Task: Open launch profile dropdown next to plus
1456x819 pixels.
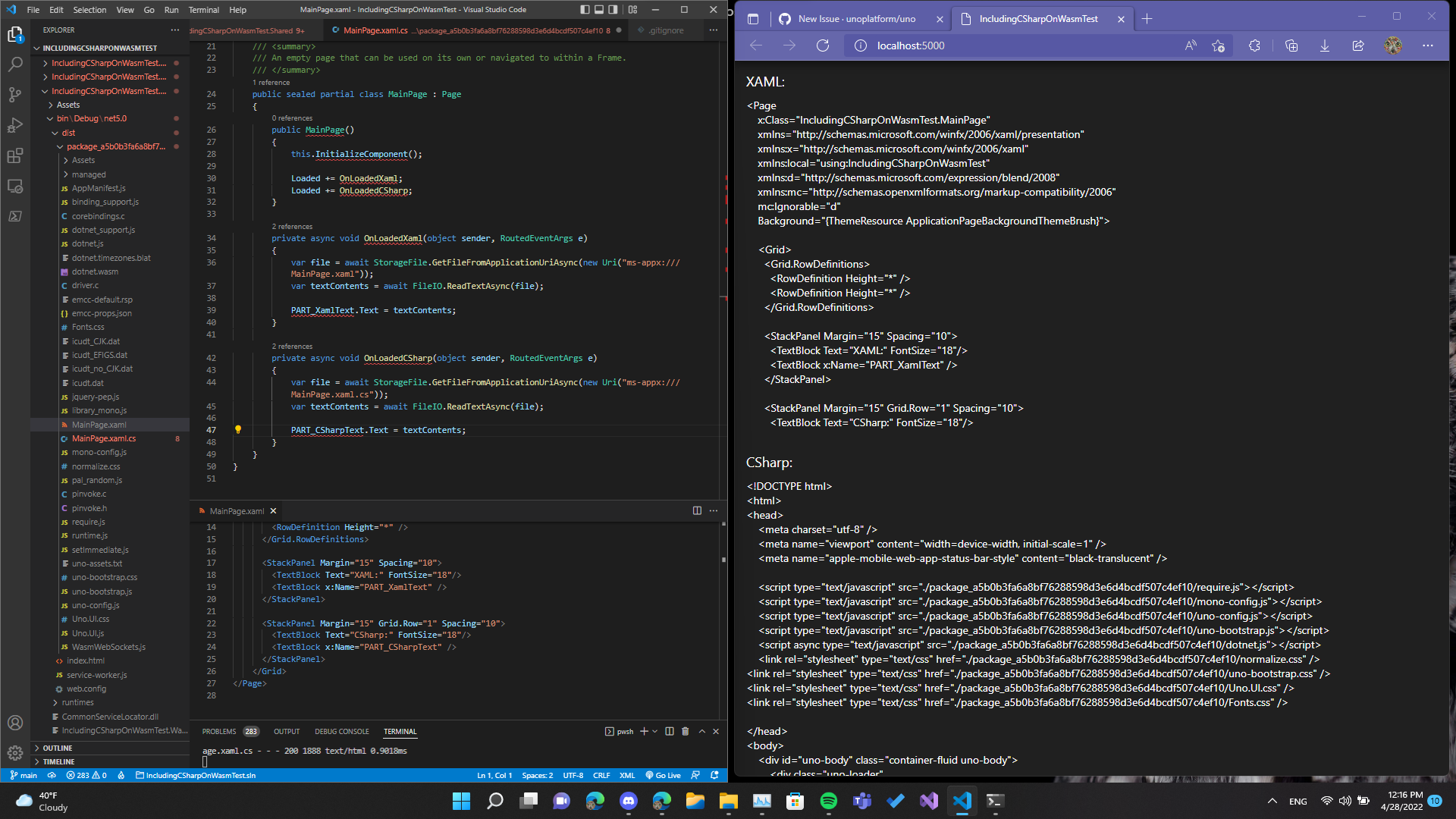Action: point(654,731)
